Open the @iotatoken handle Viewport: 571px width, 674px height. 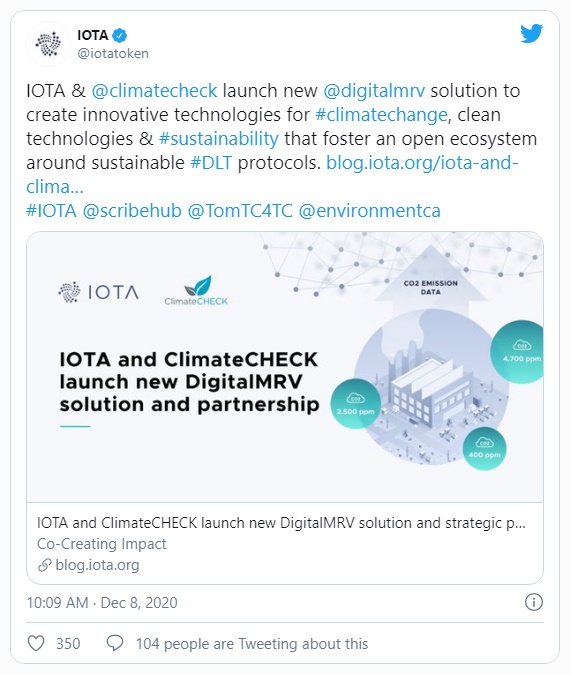[113, 54]
